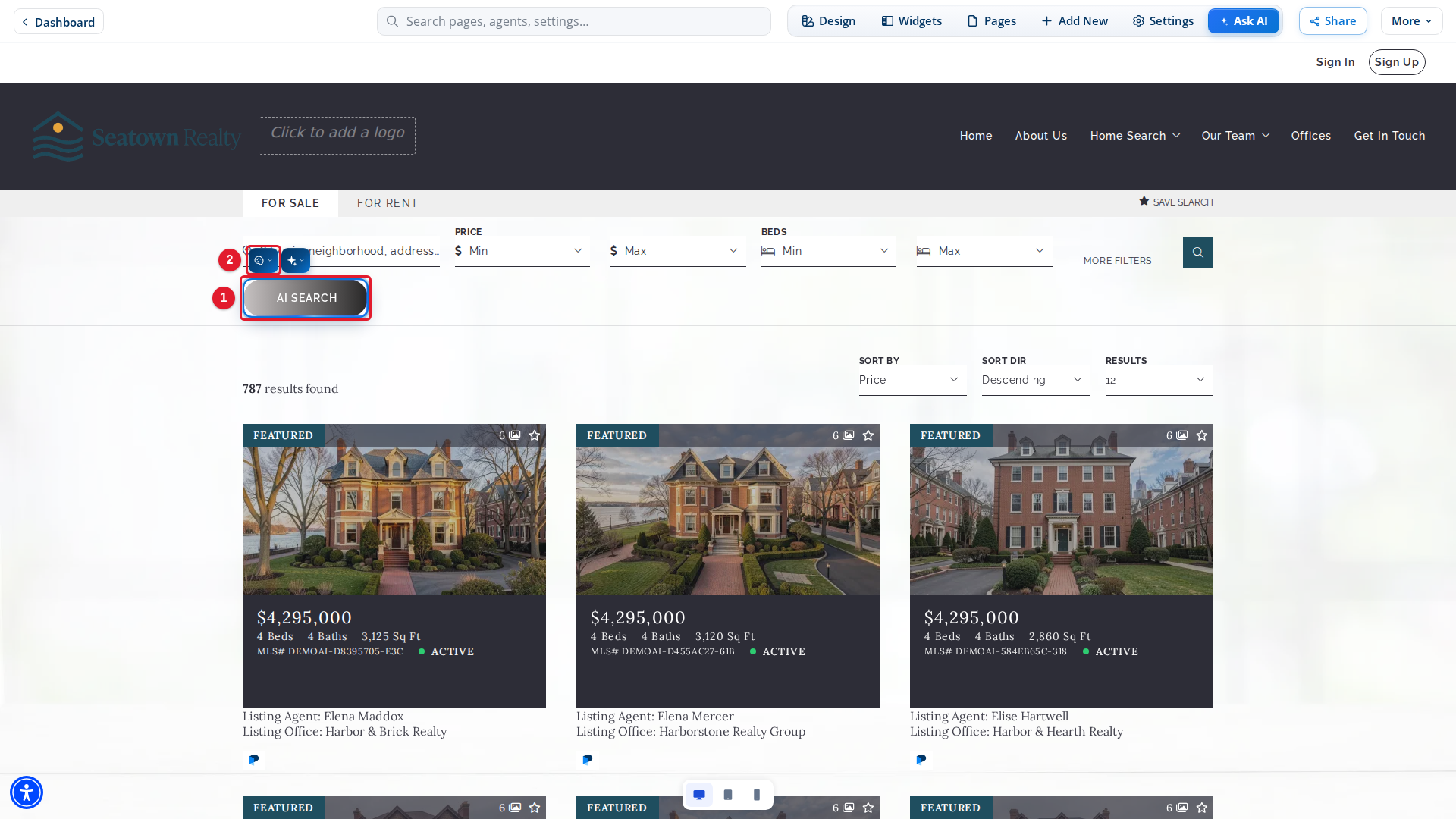Open the Design toolbar item
This screenshot has height=819, width=1456.
point(828,21)
